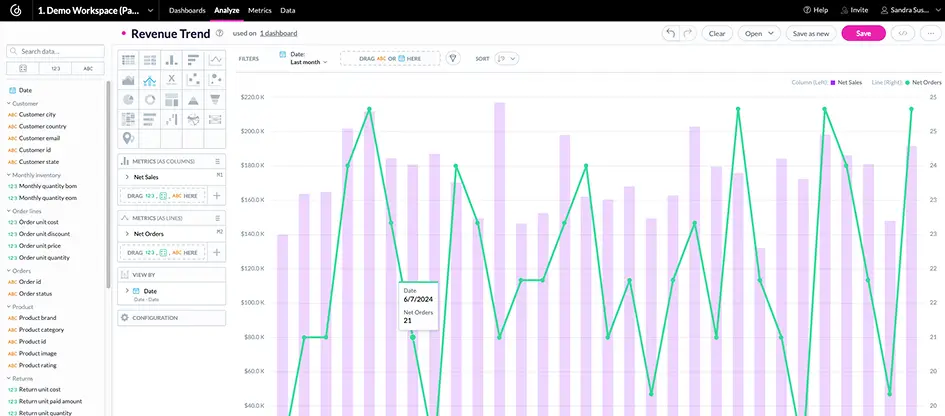
Task: Filter catalog by ABC attributes
Action: point(88,69)
